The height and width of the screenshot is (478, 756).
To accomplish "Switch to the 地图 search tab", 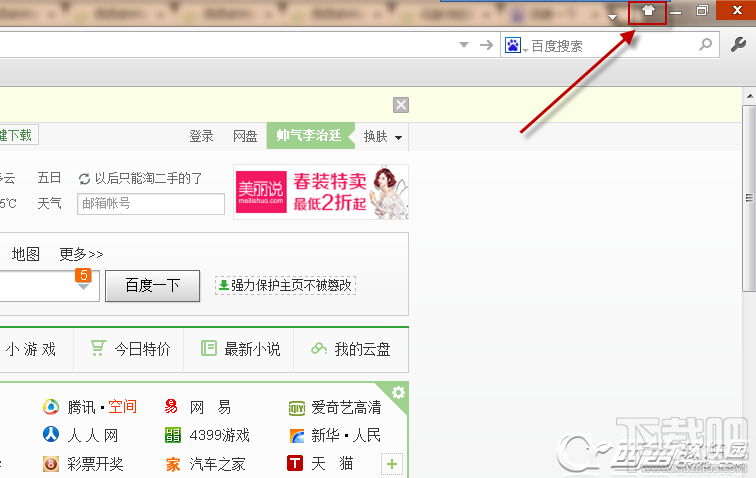I will pos(26,254).
